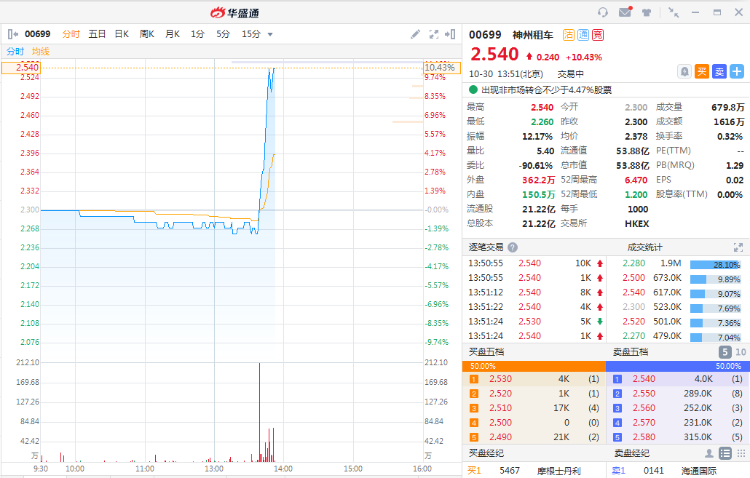This screenshot has height=478, width=750.
Task: Click sell broker 0141 海通国际
Action: [678, 471]
